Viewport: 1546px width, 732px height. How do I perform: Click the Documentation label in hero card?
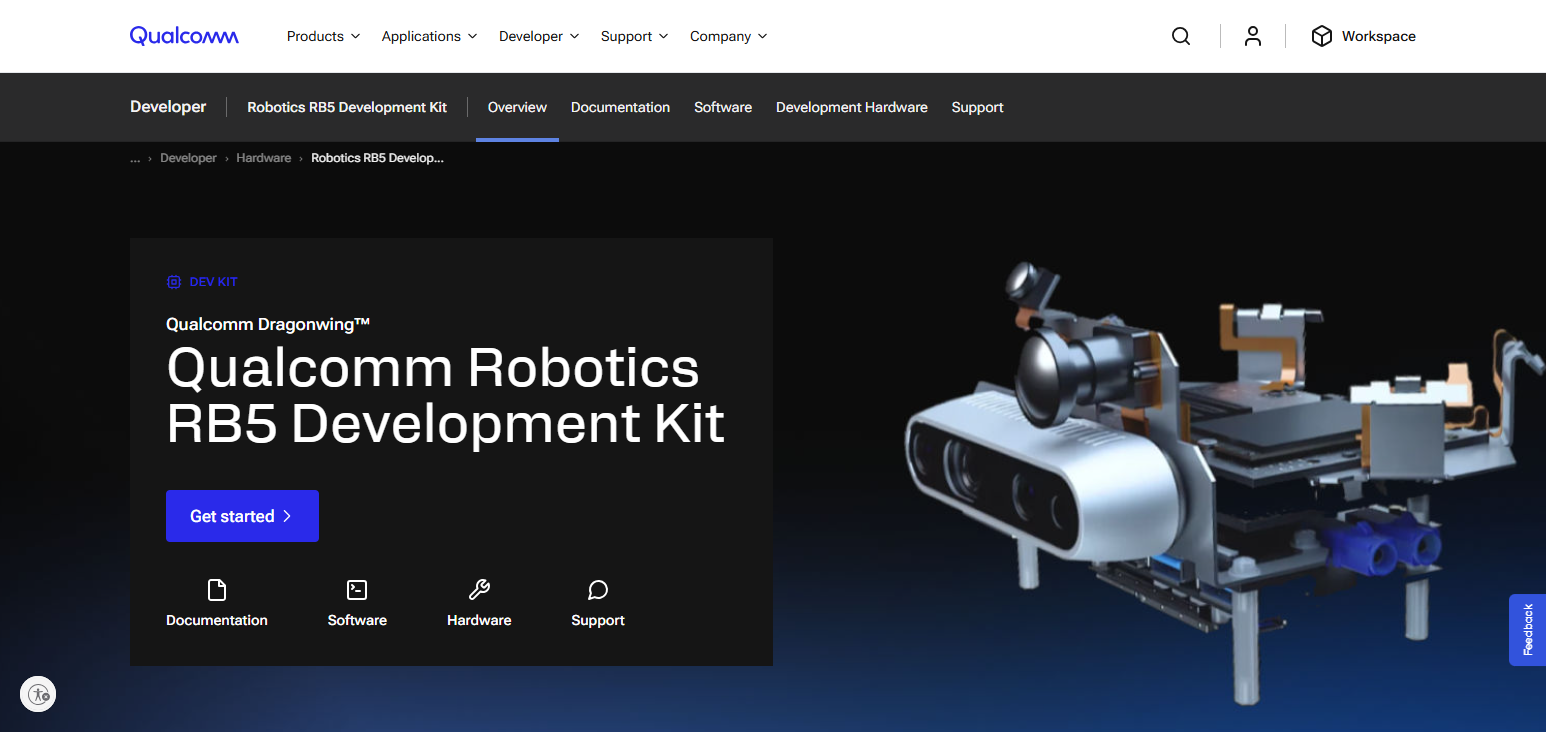(217, 620)
